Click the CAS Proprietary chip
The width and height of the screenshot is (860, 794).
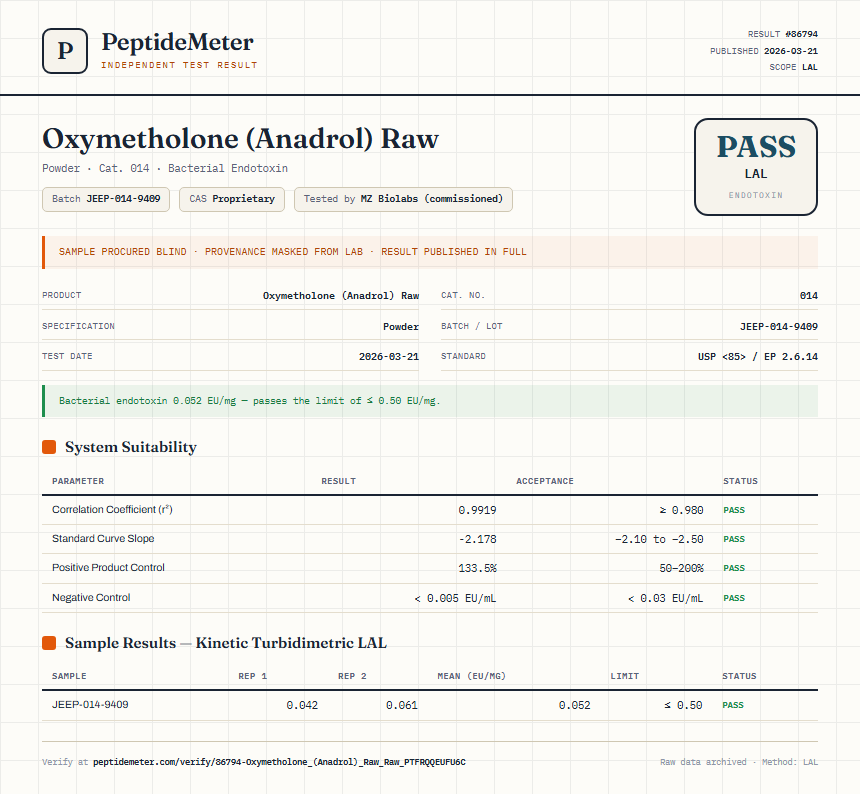tap(231, 199)
